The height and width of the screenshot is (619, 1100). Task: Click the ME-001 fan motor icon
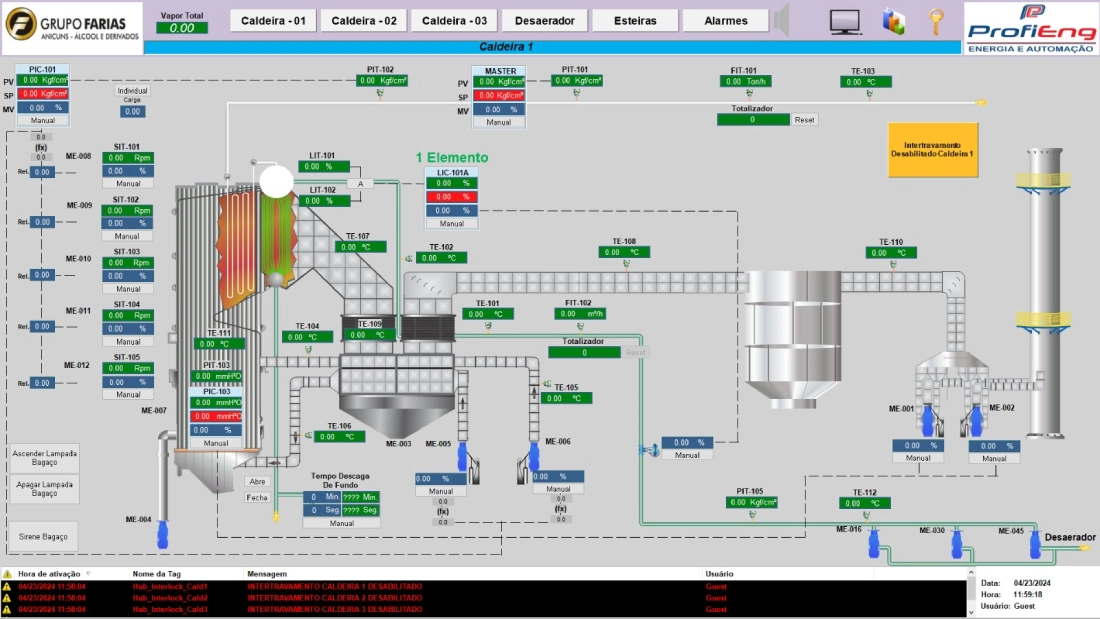coord(927,420)
